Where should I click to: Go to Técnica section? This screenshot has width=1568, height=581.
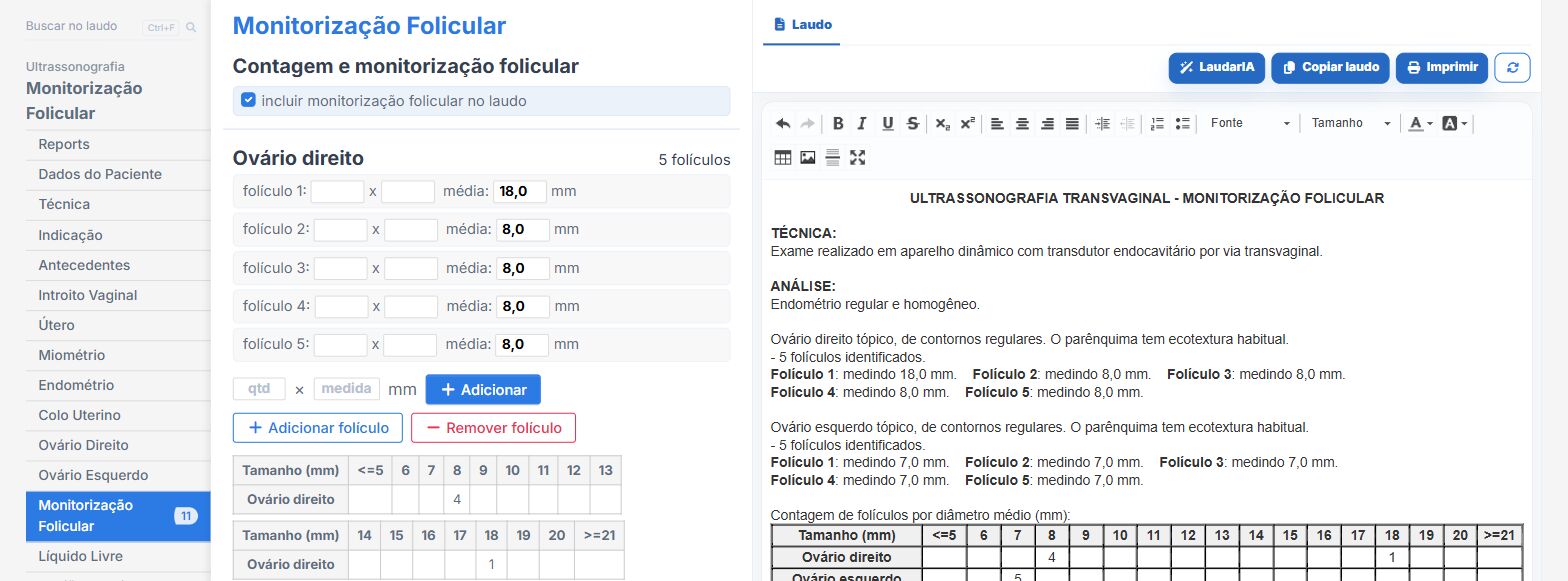coord(118,204)
